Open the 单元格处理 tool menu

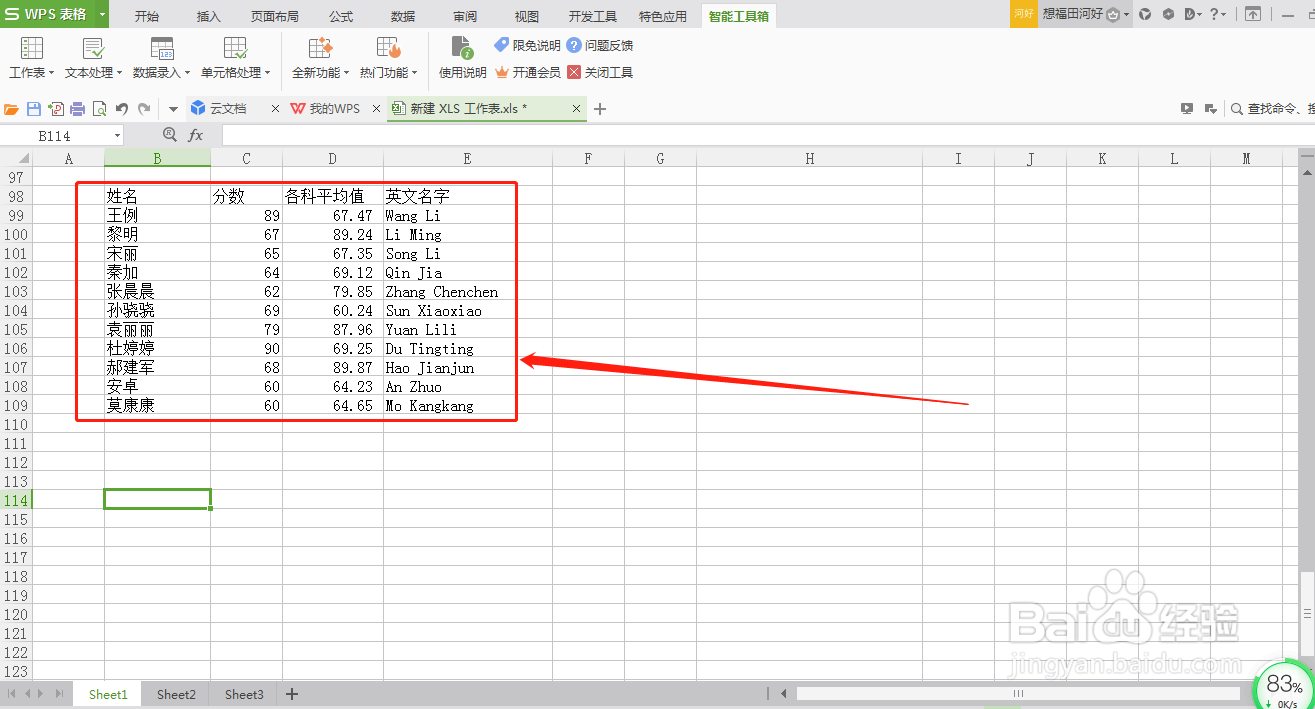235,58
